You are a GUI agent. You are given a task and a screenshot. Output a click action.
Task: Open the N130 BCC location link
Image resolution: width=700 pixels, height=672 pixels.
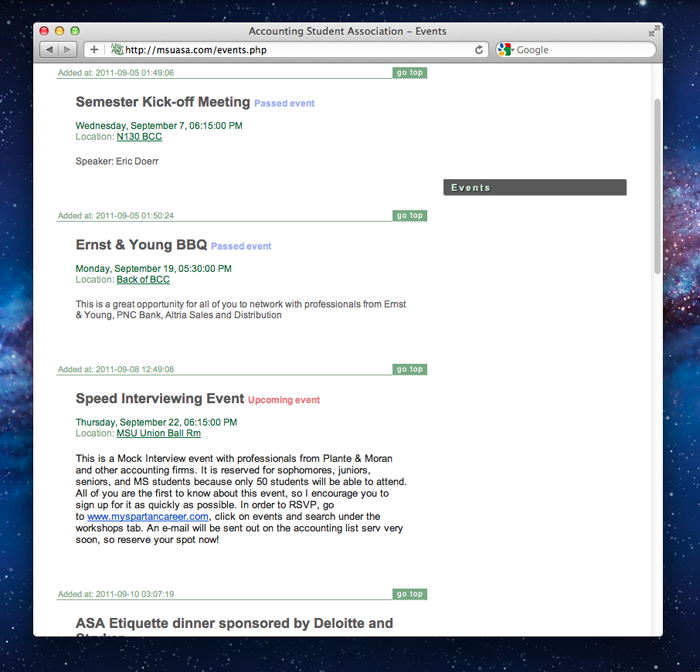coord(139,137)
